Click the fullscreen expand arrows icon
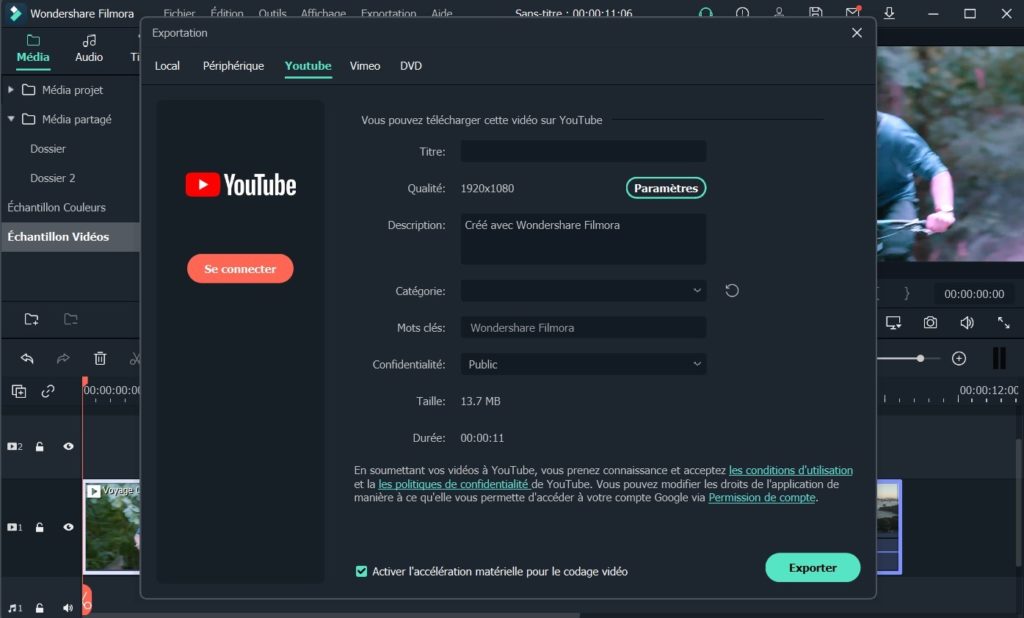1024x618 pixels. [x=1004, y=322]
